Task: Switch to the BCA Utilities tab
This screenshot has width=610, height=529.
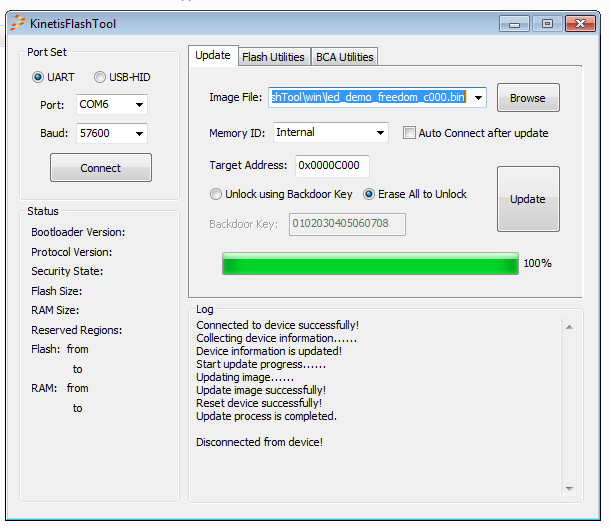Action: click(x=345, y=57)
